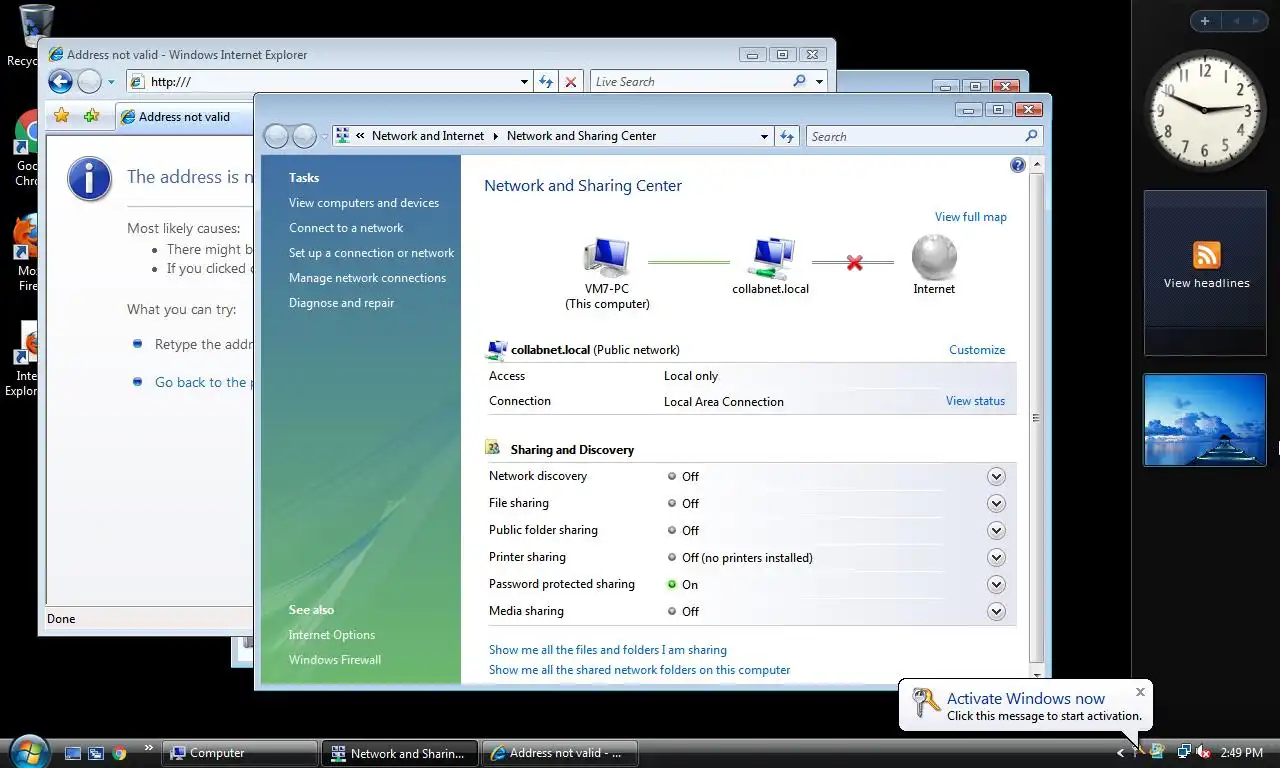
Task: Click the refresh button beside the breadcrumb bar
Action: point(787,136)
